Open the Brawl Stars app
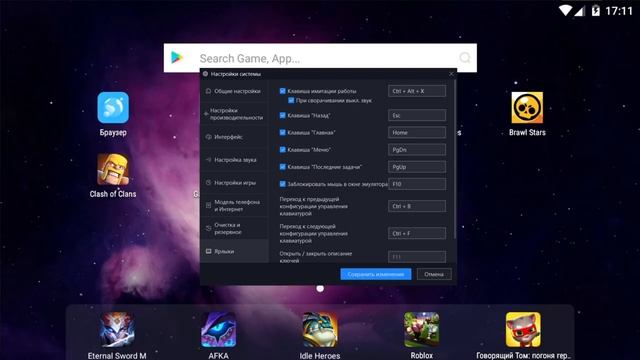640x360 pixels. point(527,107)
